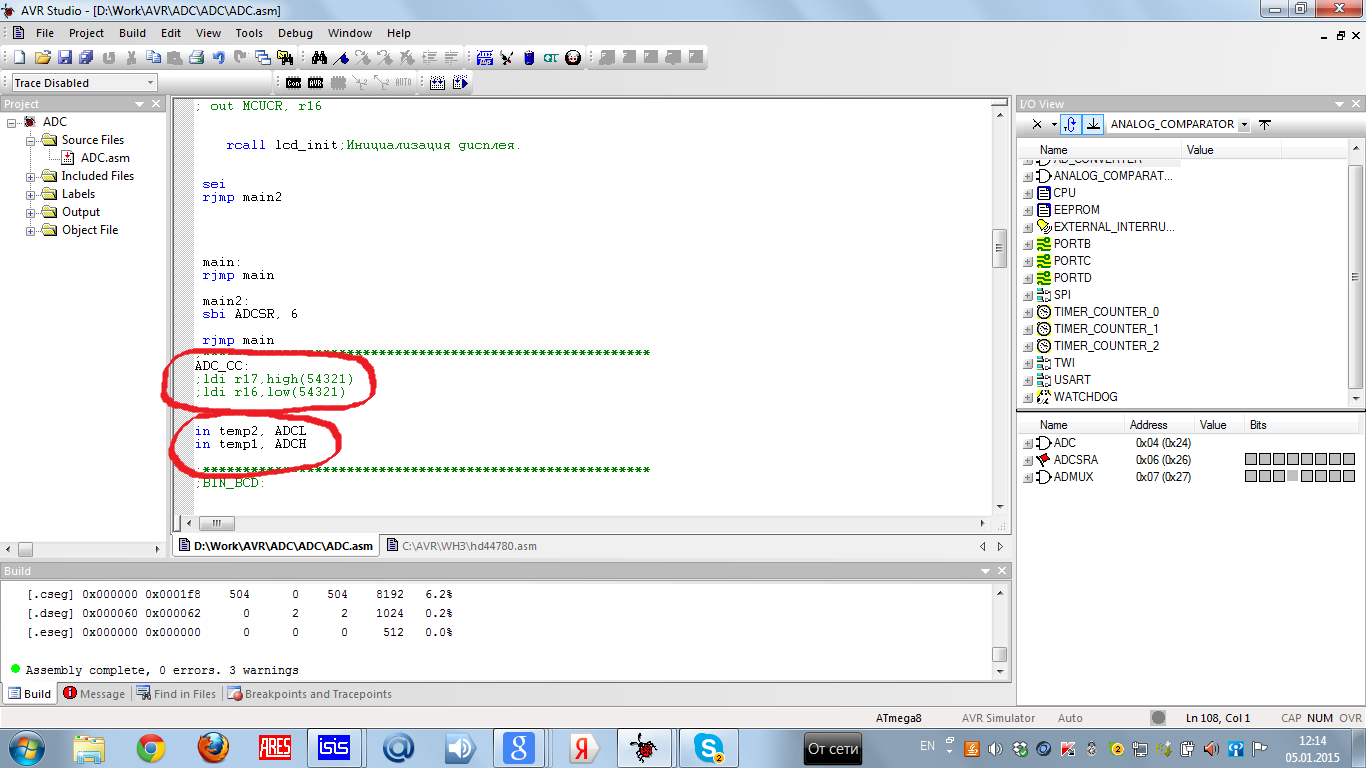Click the 'AVR' programmer toolbar icon

(x=316, y=83)
